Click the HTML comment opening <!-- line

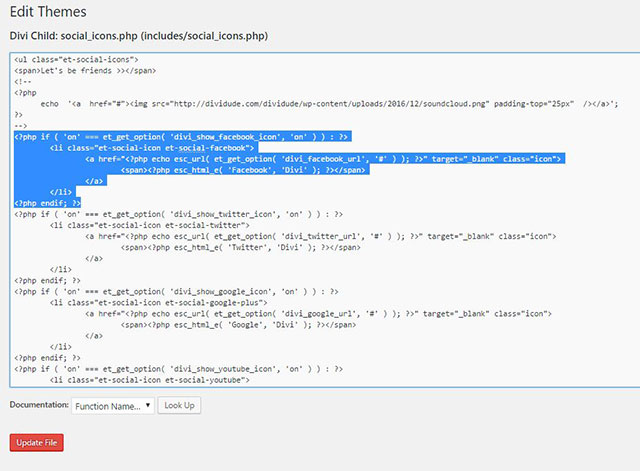(x=22, y=82)
